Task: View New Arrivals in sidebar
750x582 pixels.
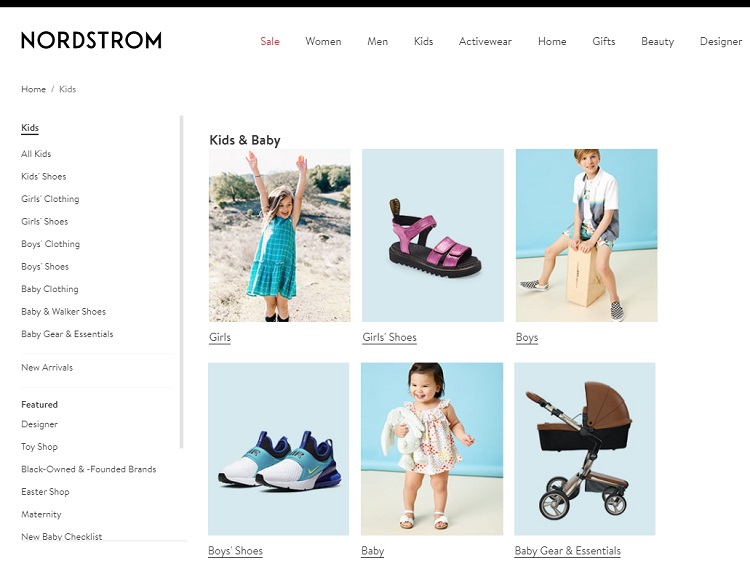Action: tap(47, 367)
